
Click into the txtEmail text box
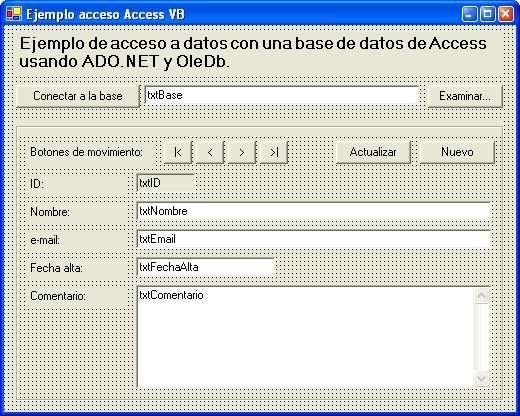pos(313,239)
